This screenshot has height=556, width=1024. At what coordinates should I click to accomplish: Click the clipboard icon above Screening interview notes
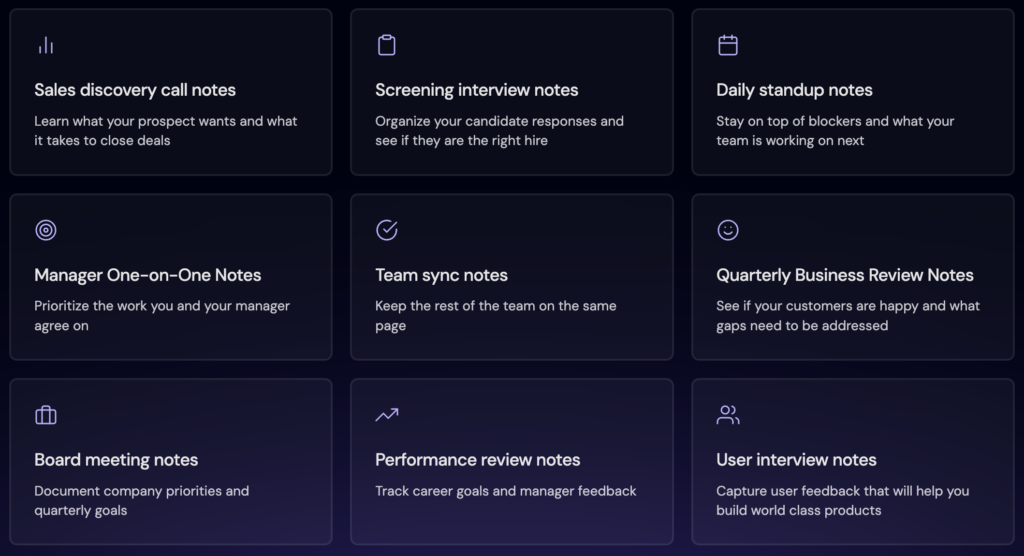[387, 45]
